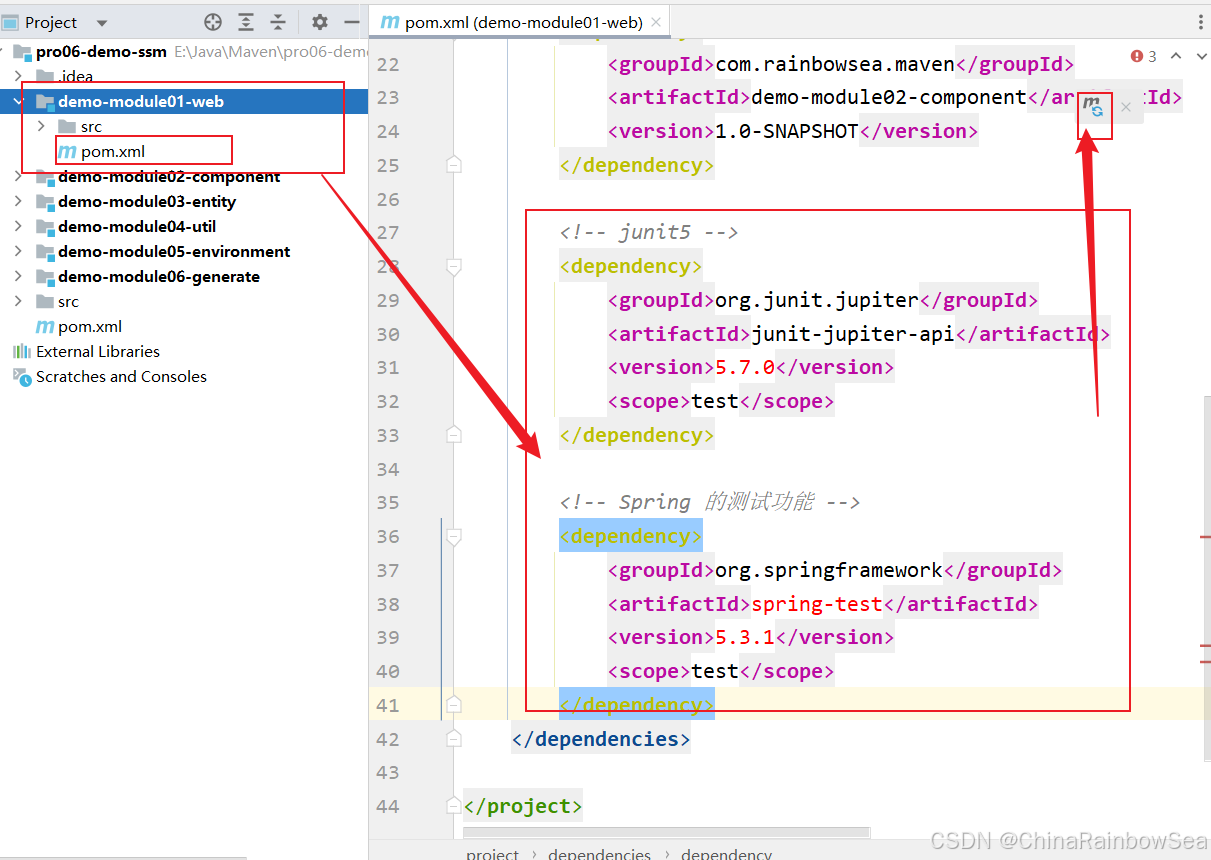Dismiss the Maven reload popup with its X
The width and height of the screenshot is (1211, 860).
(1126, 107)
